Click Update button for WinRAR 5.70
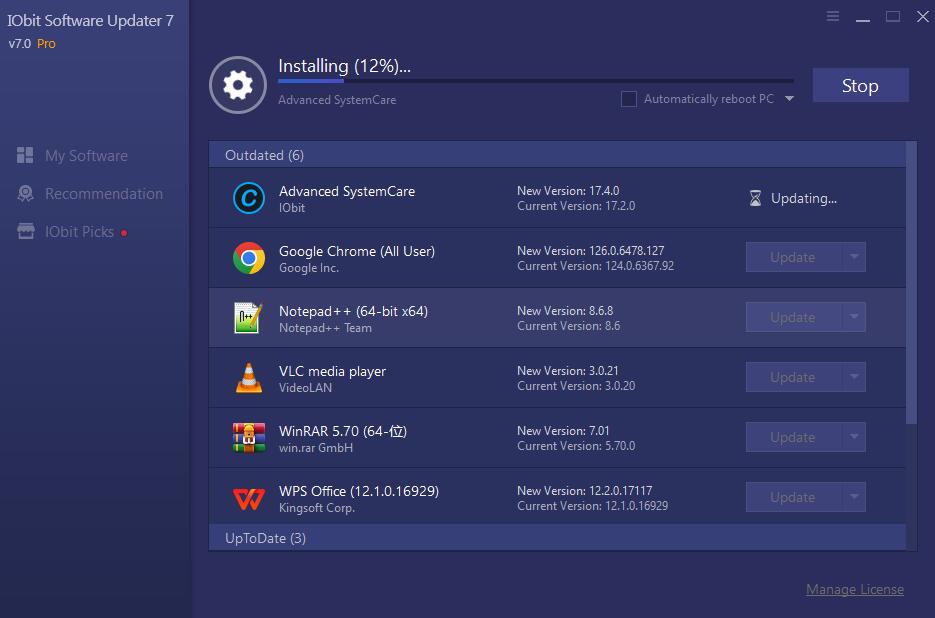The height and width of the screenshot is (618, 935). pyautogui.click(x=794, y=437)
